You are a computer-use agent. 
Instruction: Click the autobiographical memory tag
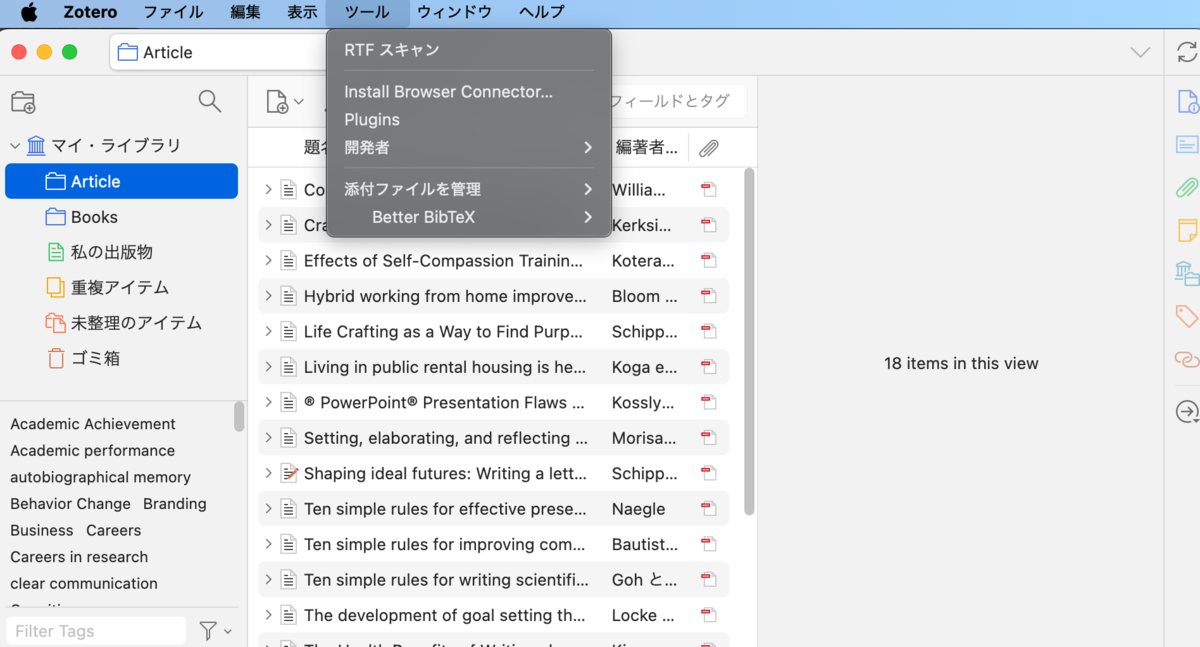pos(101,478)
